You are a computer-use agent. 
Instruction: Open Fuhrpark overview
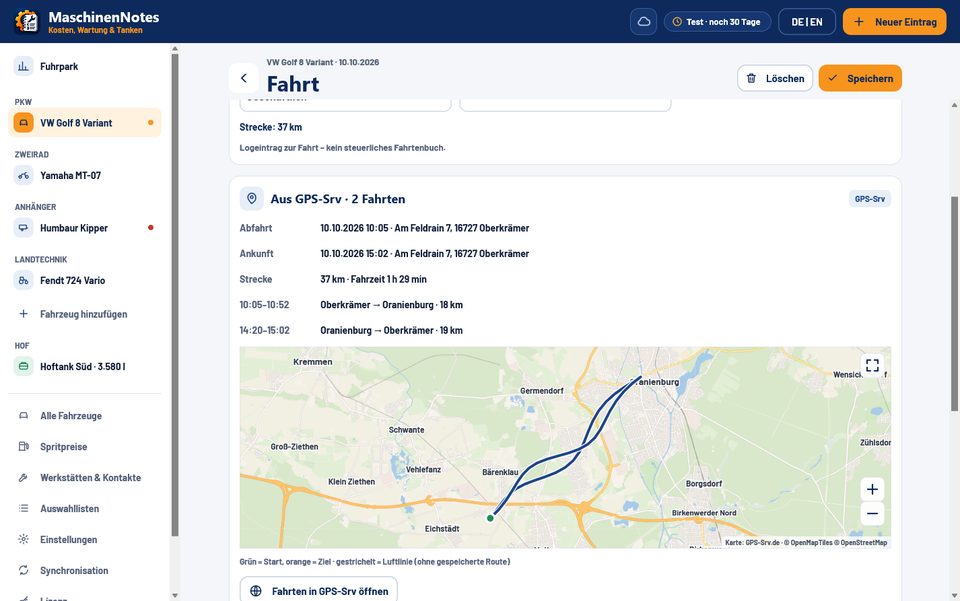(84, 66)
